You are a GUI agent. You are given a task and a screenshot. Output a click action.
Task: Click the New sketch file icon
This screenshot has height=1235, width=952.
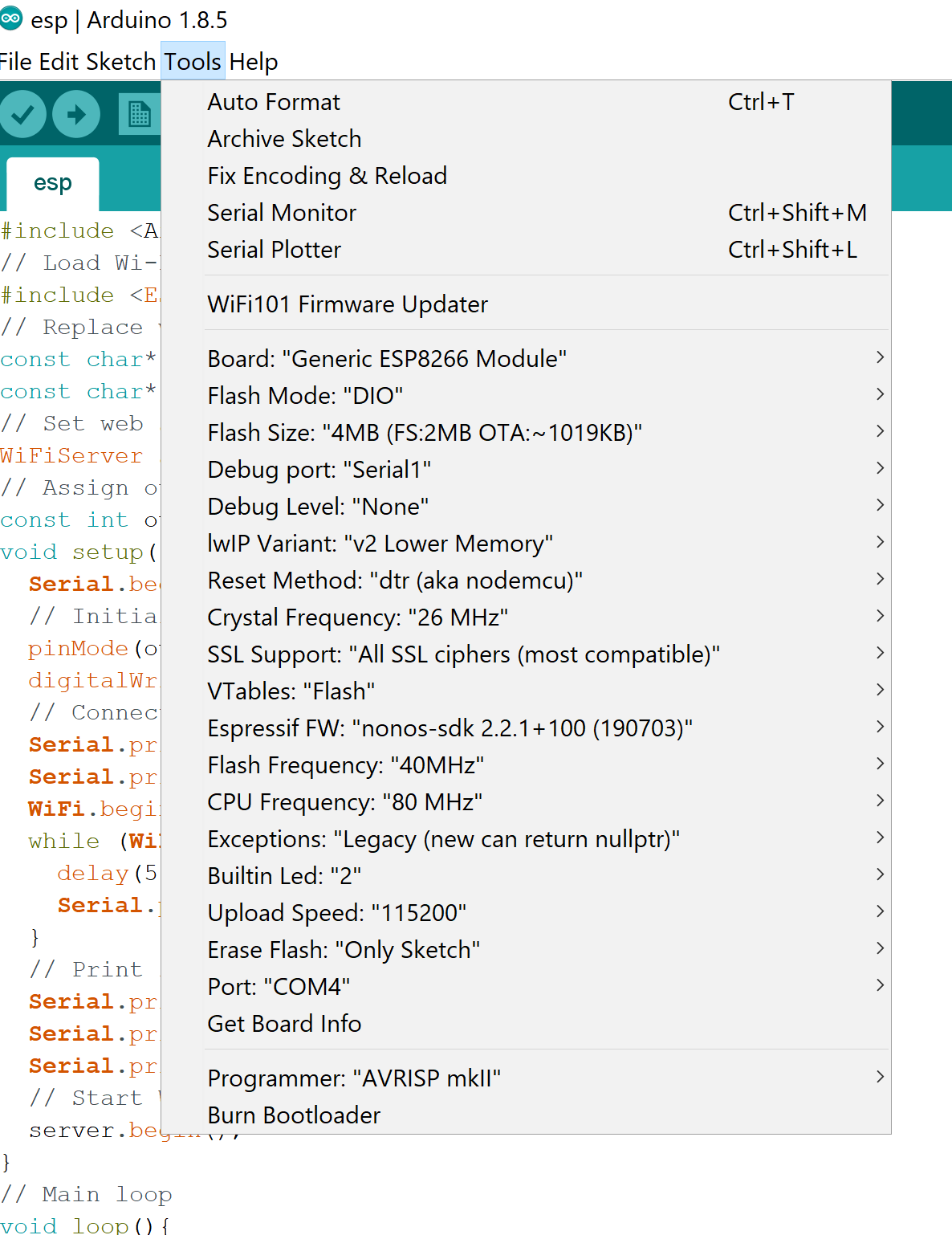coord(140,115)
